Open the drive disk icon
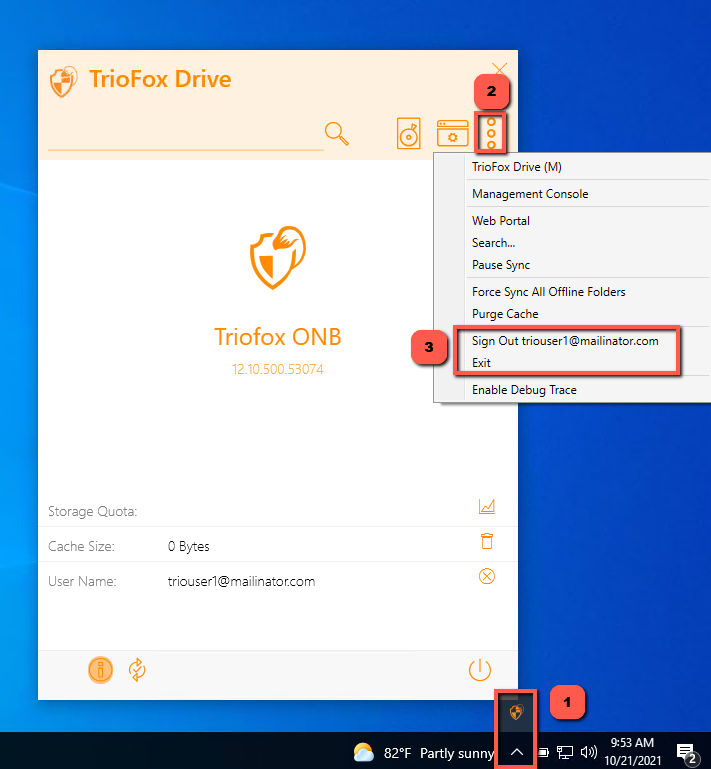The height and width of the screenshot is (769, 711). [408, 133]
